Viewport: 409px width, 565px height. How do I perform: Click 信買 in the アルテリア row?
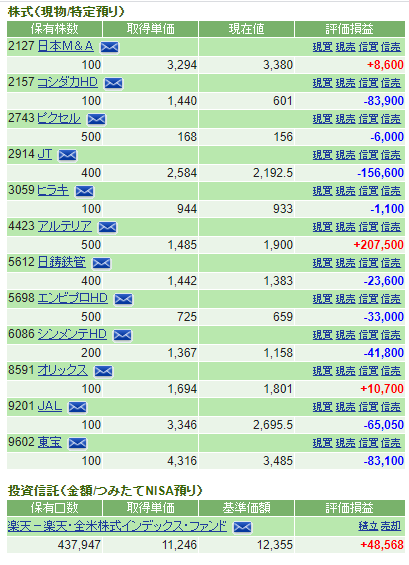click(x=368, y=227)
